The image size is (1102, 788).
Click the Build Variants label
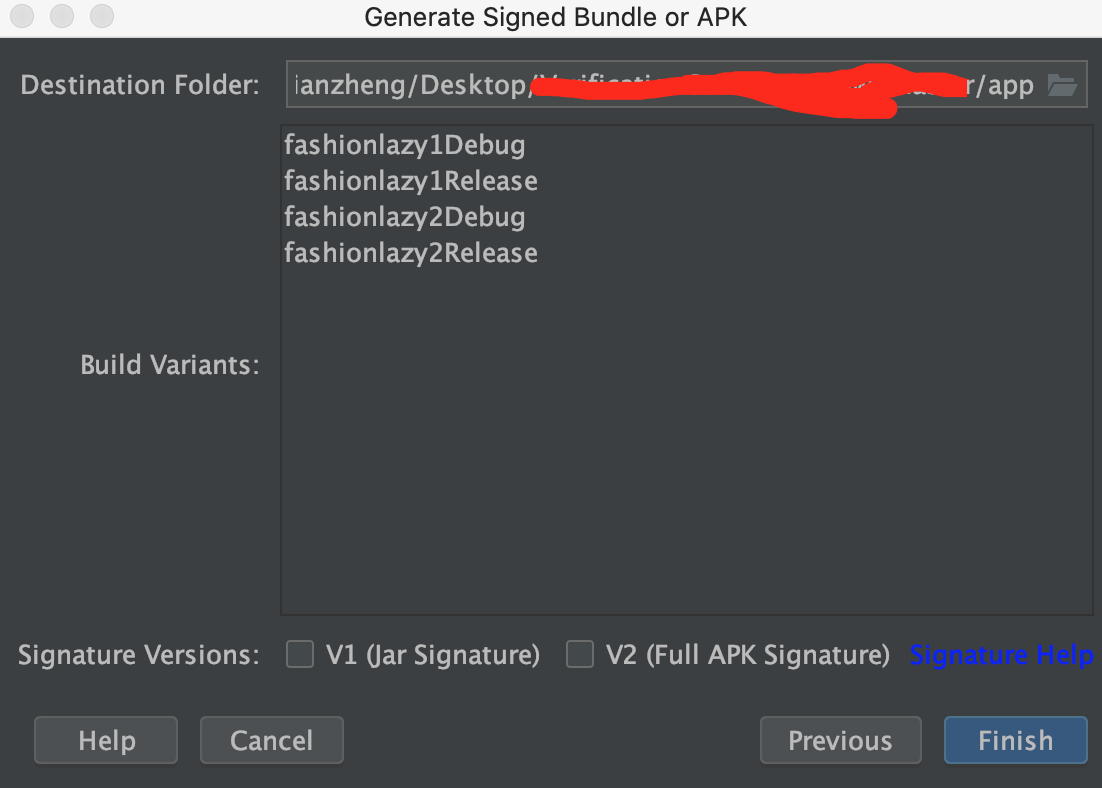click(x=169, y=365)
